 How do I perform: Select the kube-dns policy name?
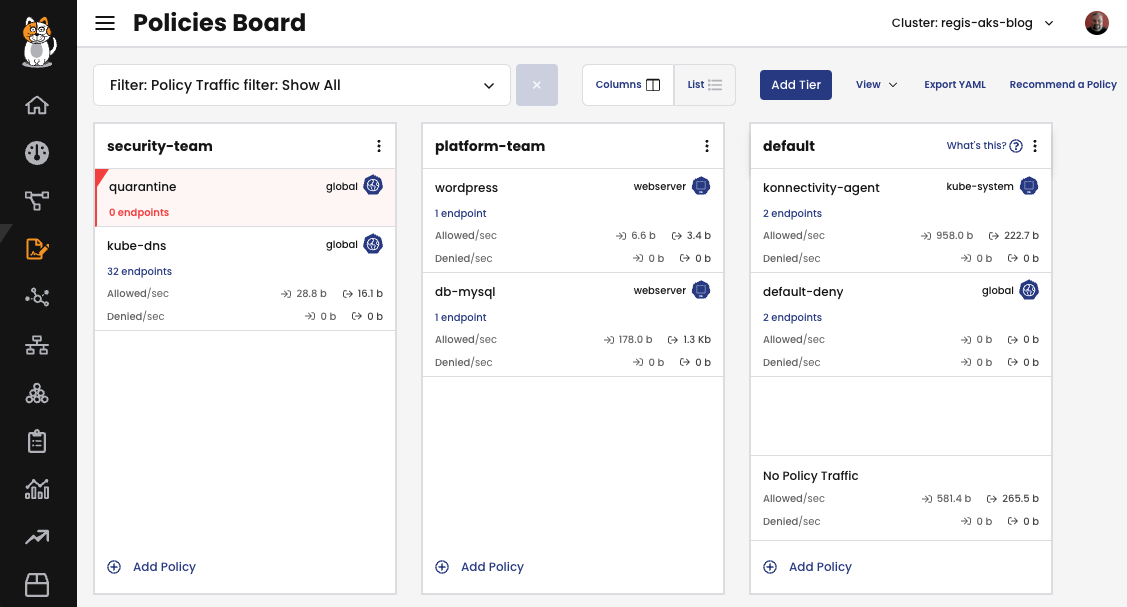click(x=137, y=246)
